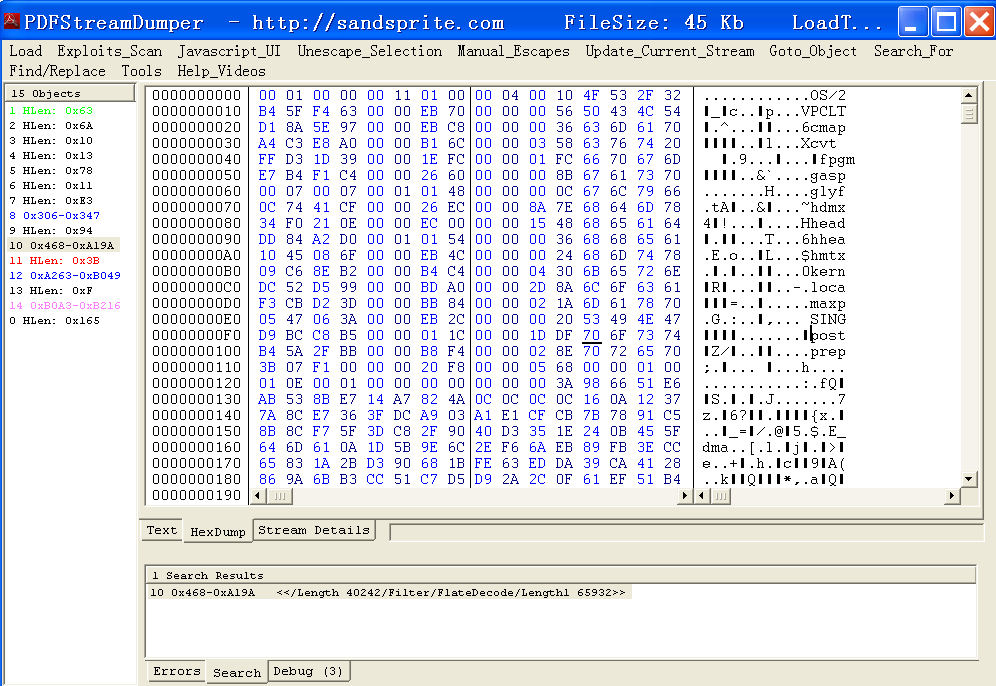The width and height of the screenshot is (996, 686).
Task: Click ASCII text 'VPCLT' in hex dump
Action: [x=823, y=111]
